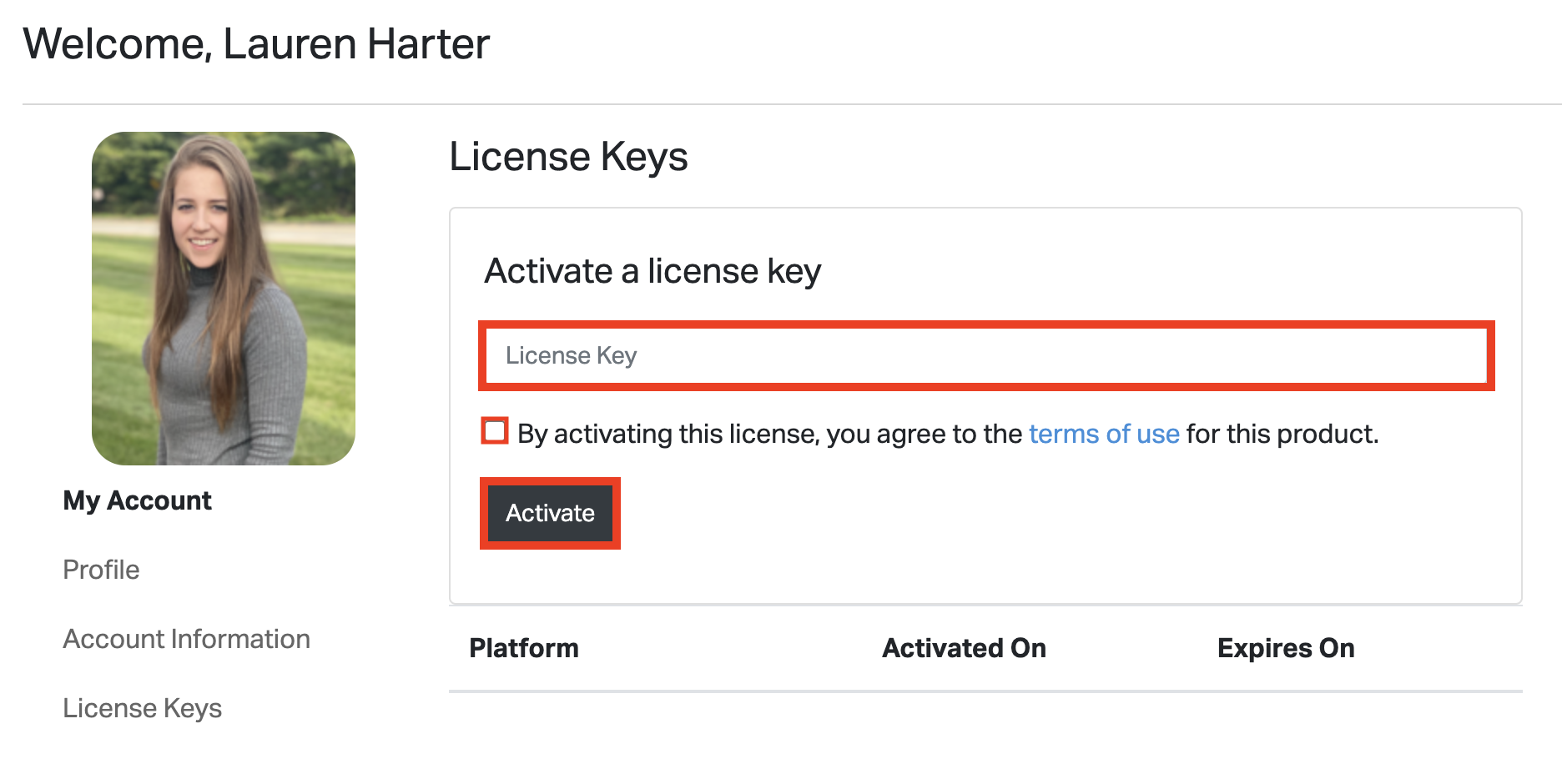Click the Activate button
Viewport: 1562px width, 784px height.
[549, 514]
